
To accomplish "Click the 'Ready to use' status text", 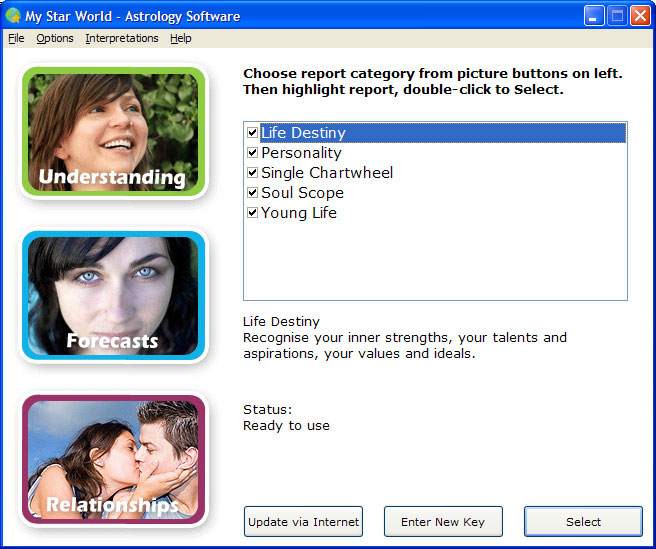I will coord(286,426).
